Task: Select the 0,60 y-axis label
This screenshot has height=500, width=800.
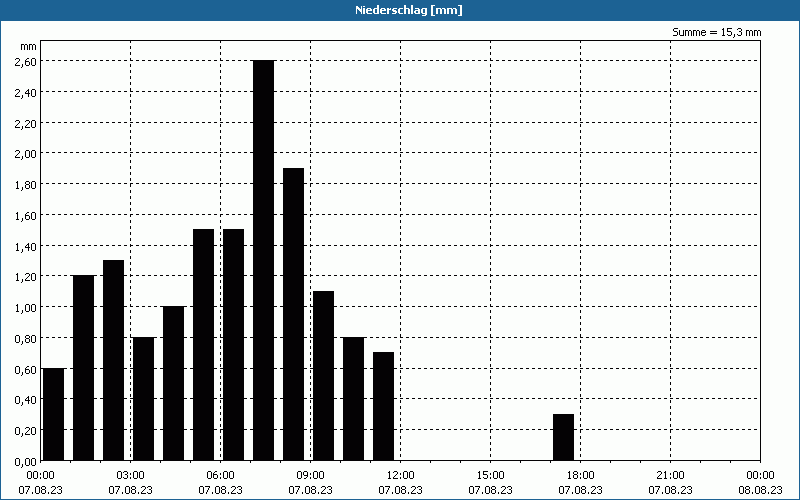Action: (26, 369)
